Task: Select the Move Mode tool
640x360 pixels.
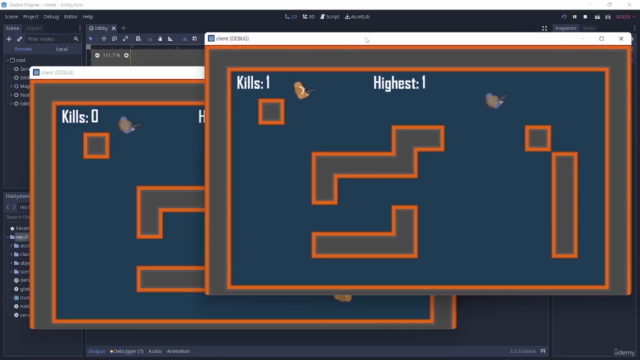Action: (x=104, y=39)
